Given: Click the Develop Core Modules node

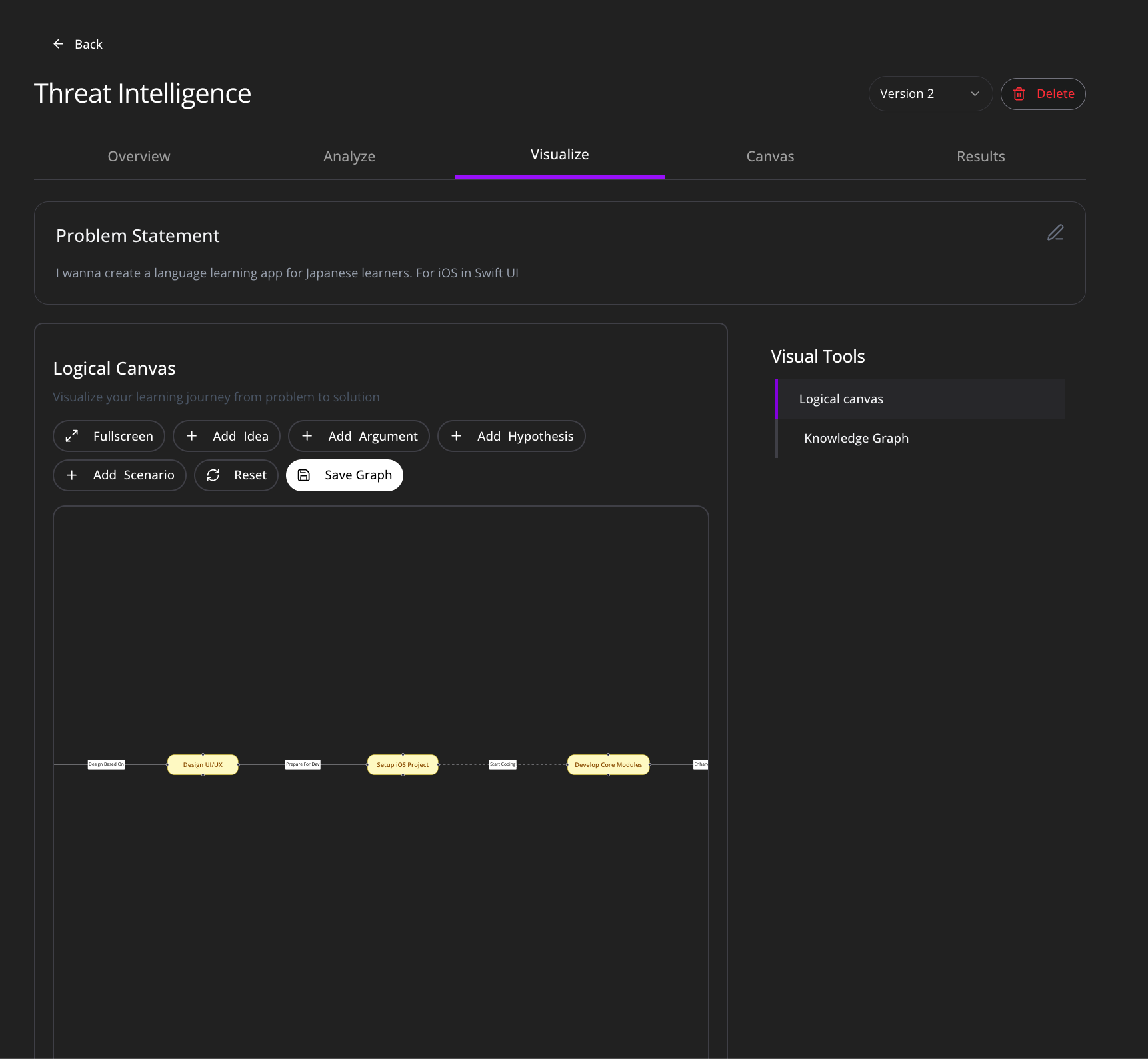Looking at the screenshot, I should [607, 764].
